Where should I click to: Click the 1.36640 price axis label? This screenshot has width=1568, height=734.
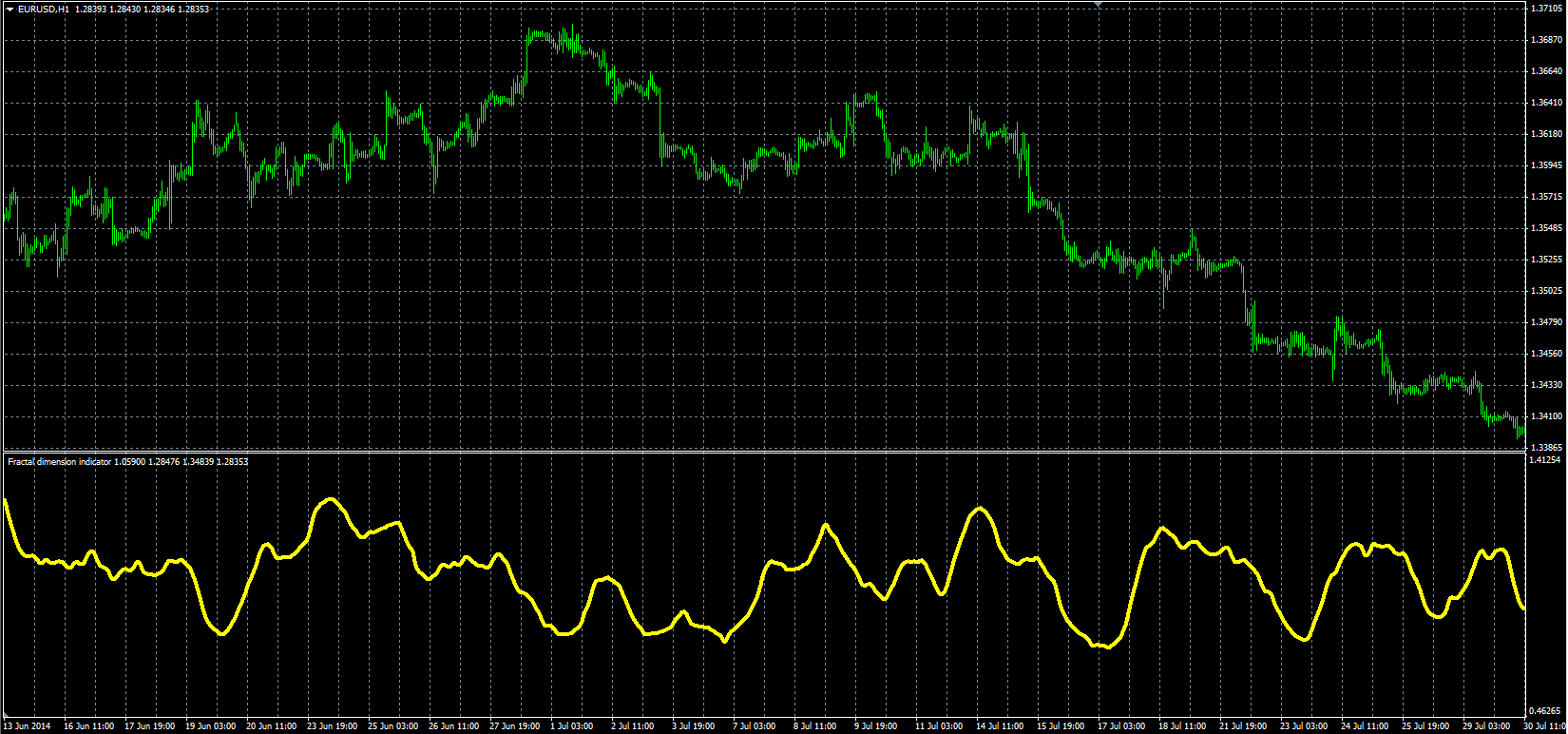tap(1546, 71)
